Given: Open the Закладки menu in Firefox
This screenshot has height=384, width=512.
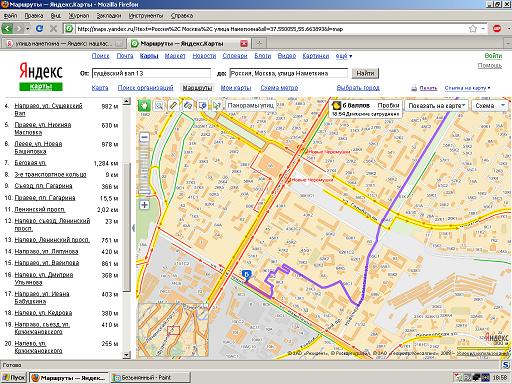Looking at the screenshot, I should click(109, 16).
